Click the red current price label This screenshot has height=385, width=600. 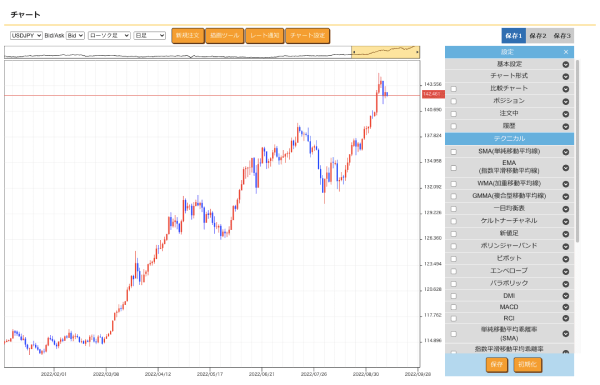(433, 94)
